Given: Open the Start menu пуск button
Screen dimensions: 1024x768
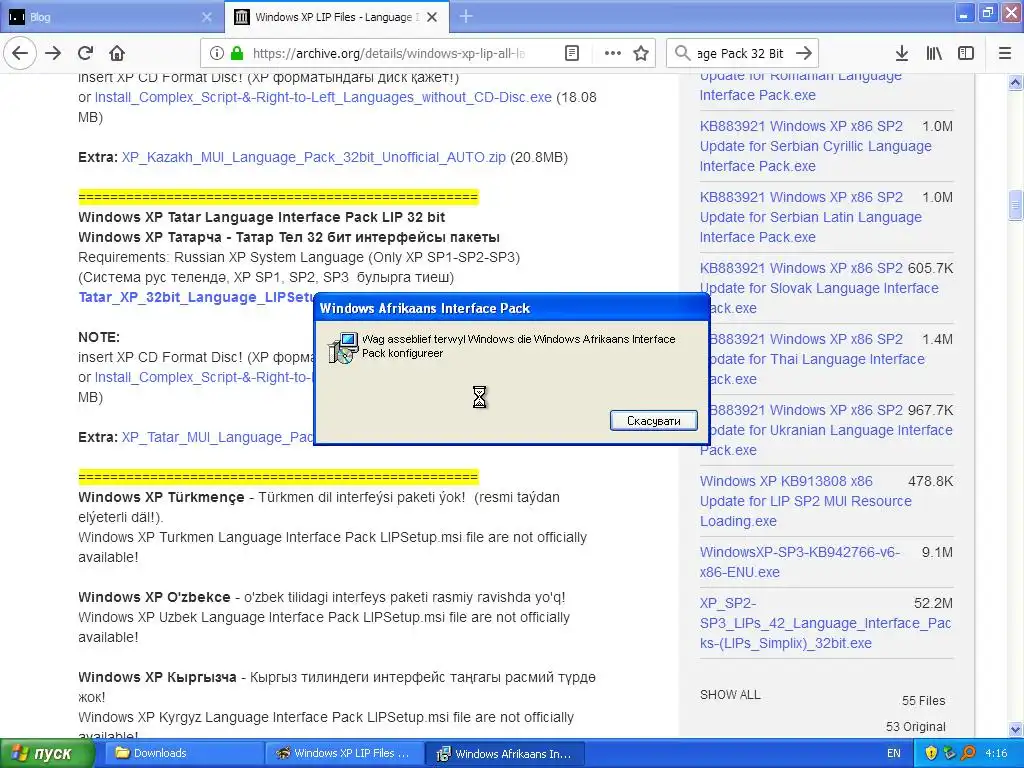Looking at the screenshot, I should [x=47, y=754].
